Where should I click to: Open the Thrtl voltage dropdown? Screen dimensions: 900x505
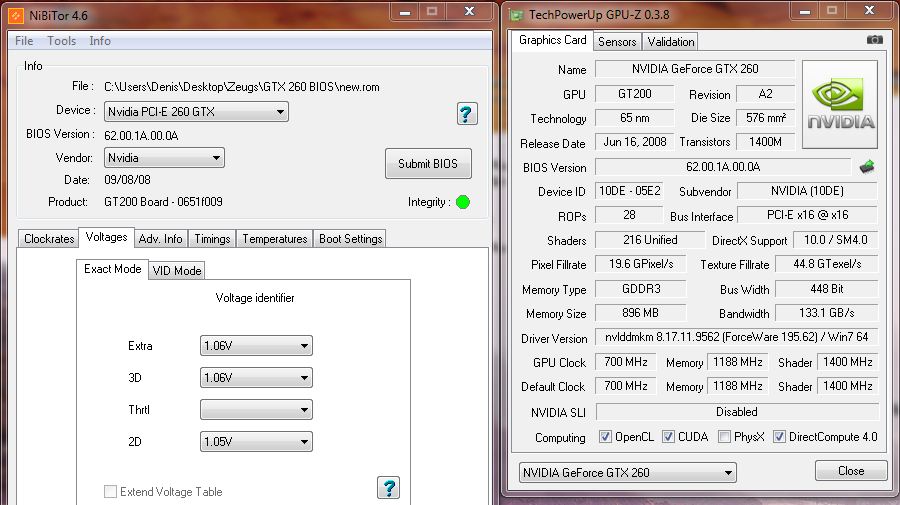point(256,410)
